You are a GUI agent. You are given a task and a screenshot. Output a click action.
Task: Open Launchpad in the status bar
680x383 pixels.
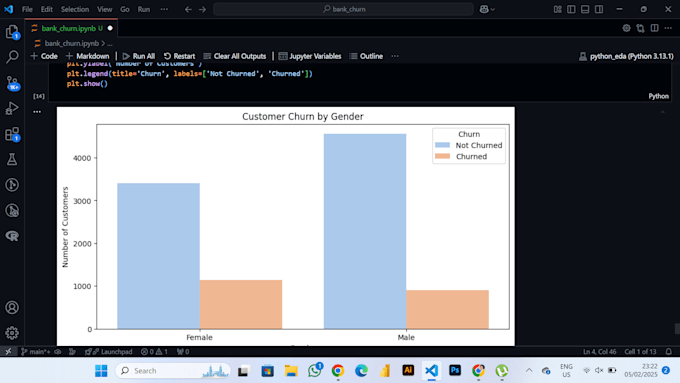pos(108,351)
